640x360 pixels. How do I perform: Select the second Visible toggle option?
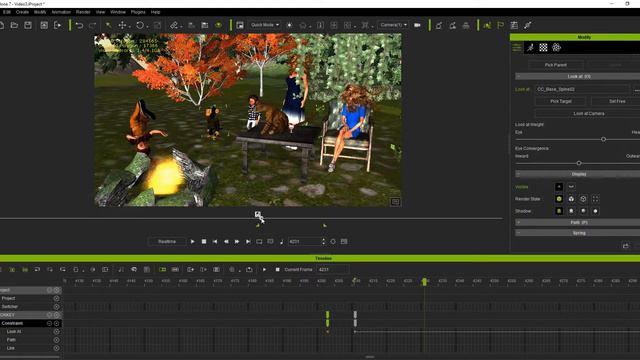(571, 187)
